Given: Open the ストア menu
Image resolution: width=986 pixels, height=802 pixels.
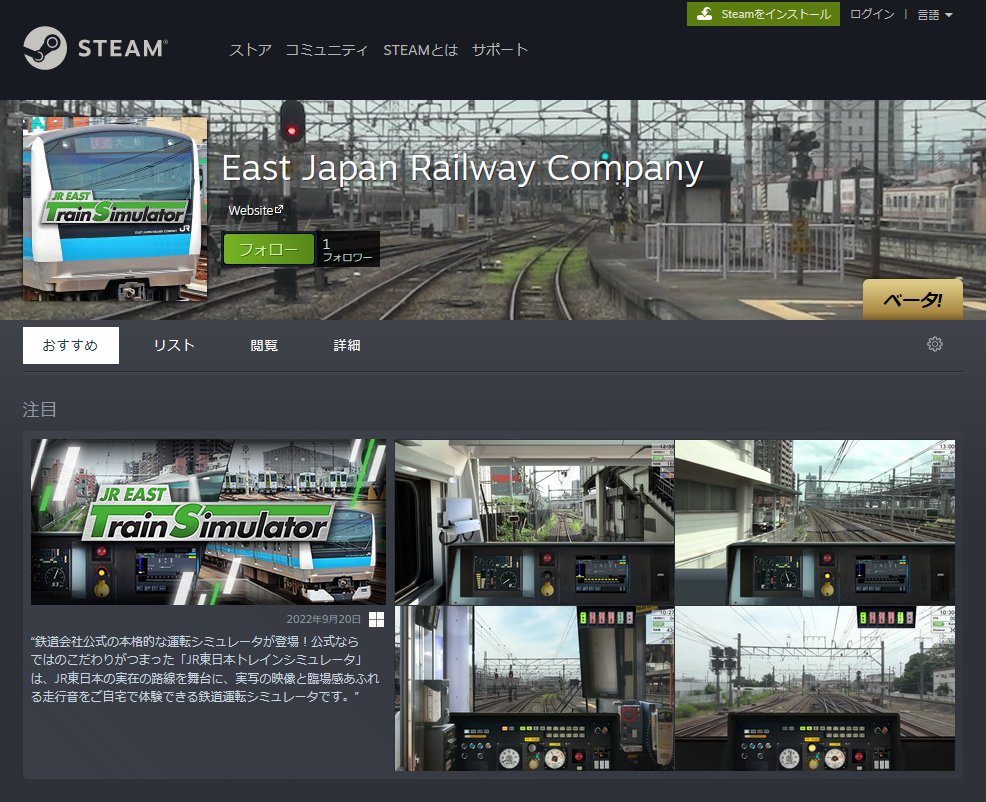Looking at the screenshot, I should pos(250,50).
